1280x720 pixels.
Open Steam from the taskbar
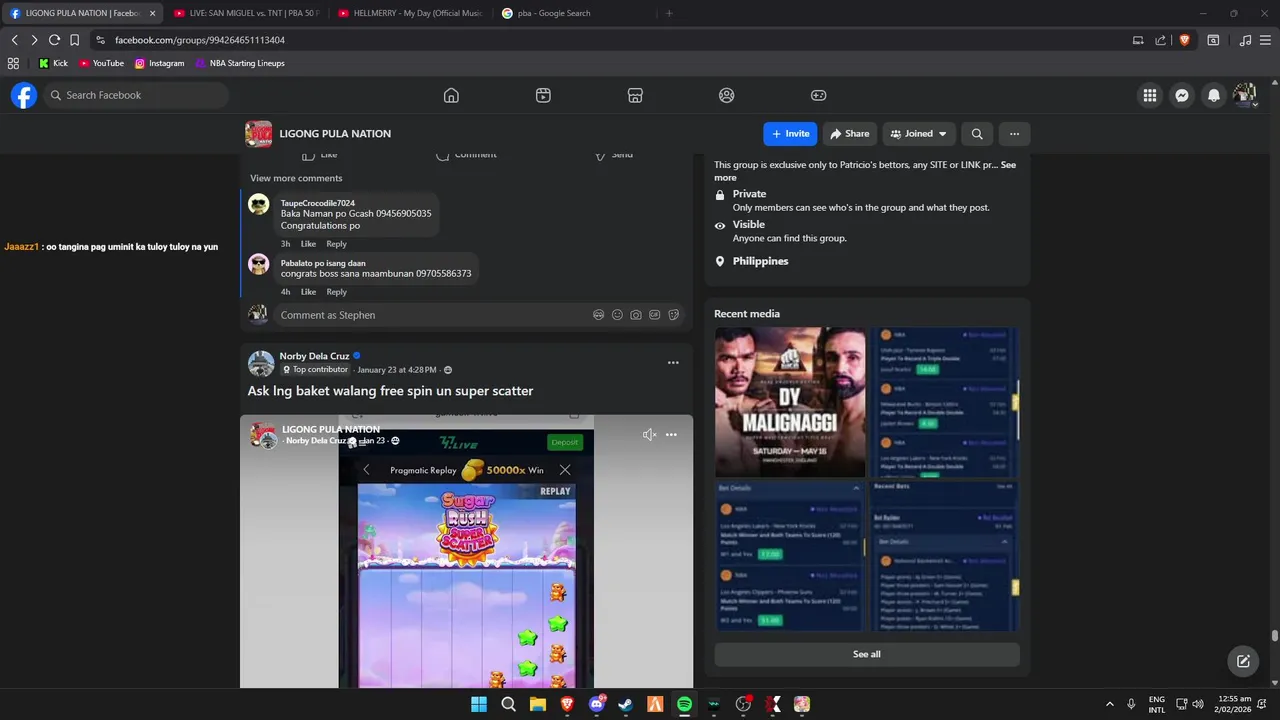[x=626, y=704]
